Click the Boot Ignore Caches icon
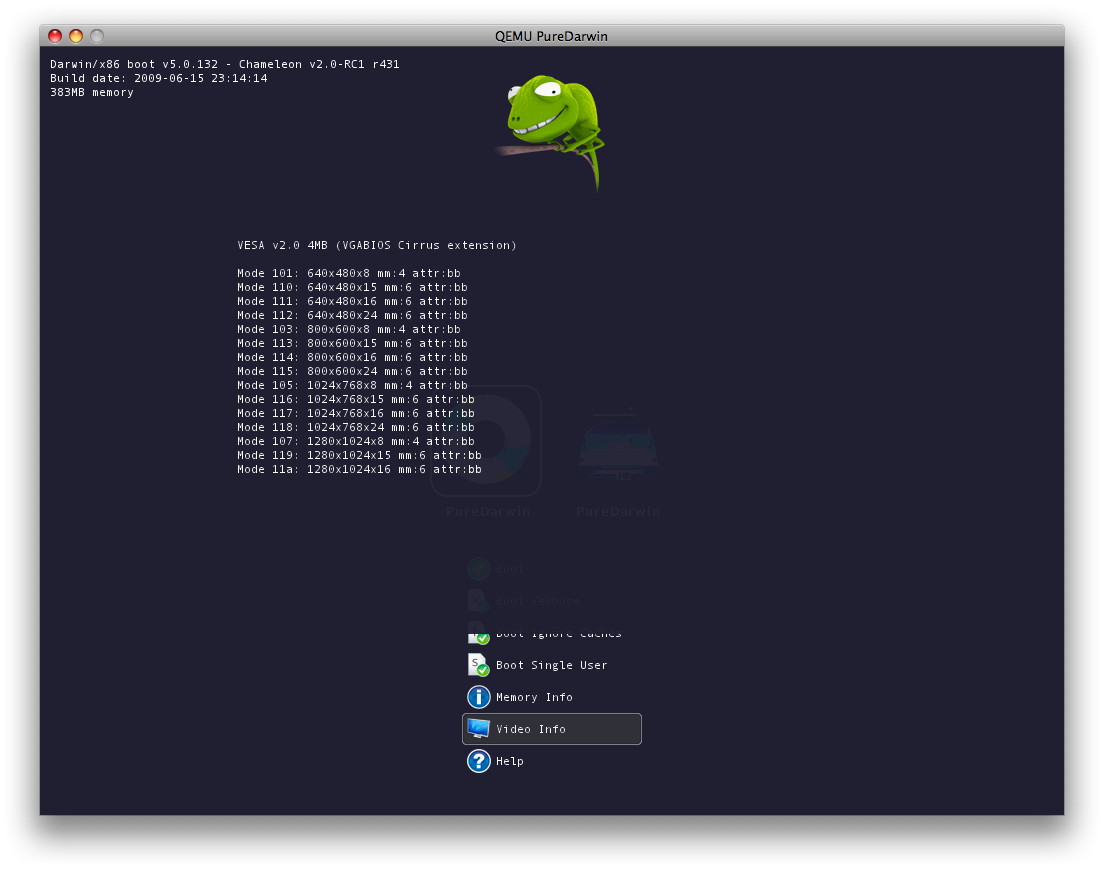 [x=479, y=633]
